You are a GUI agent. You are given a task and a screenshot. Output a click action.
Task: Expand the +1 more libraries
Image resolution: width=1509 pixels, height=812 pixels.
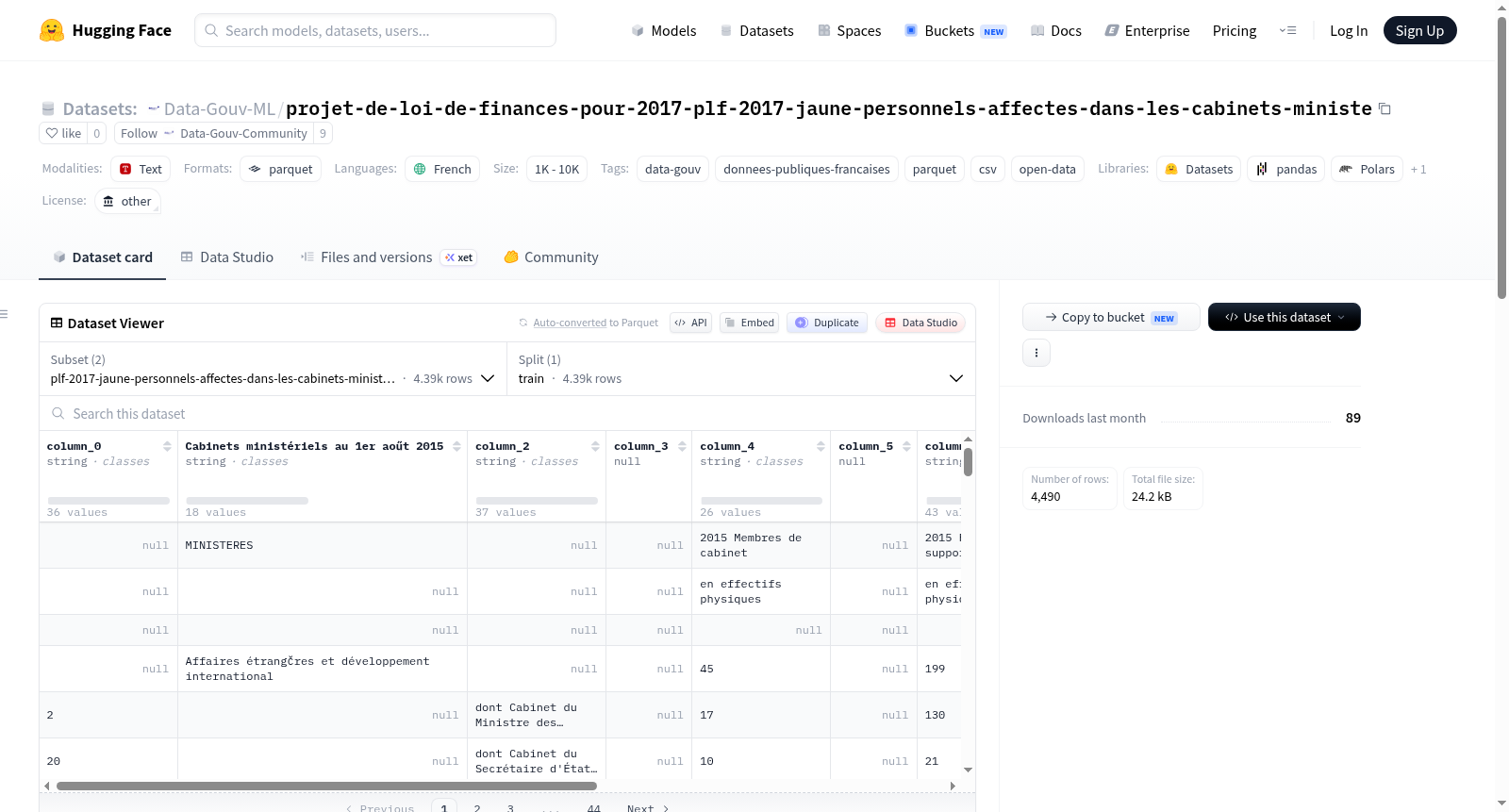[x=1418, y=169]
